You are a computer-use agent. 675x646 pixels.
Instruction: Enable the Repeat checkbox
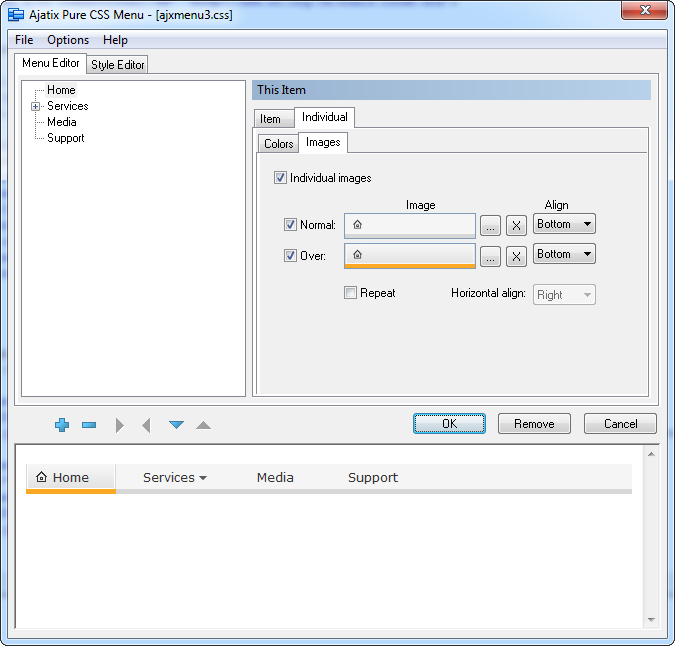[350, 293]
